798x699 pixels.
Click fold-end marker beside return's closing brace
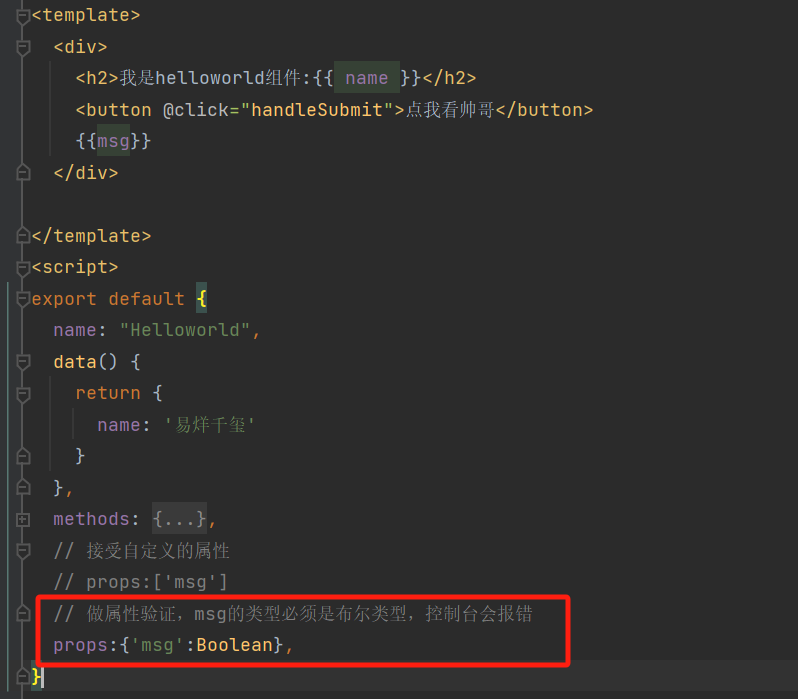click(23, 456)
